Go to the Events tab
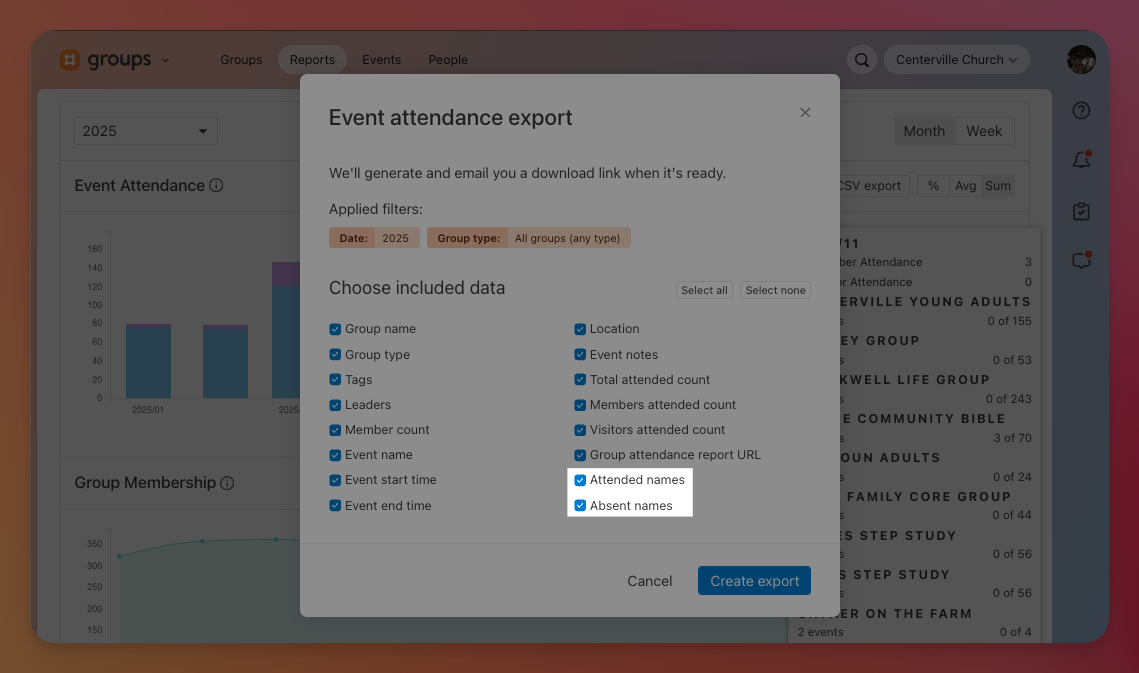Screen dimensions: 1139x673 coord(381,60)
